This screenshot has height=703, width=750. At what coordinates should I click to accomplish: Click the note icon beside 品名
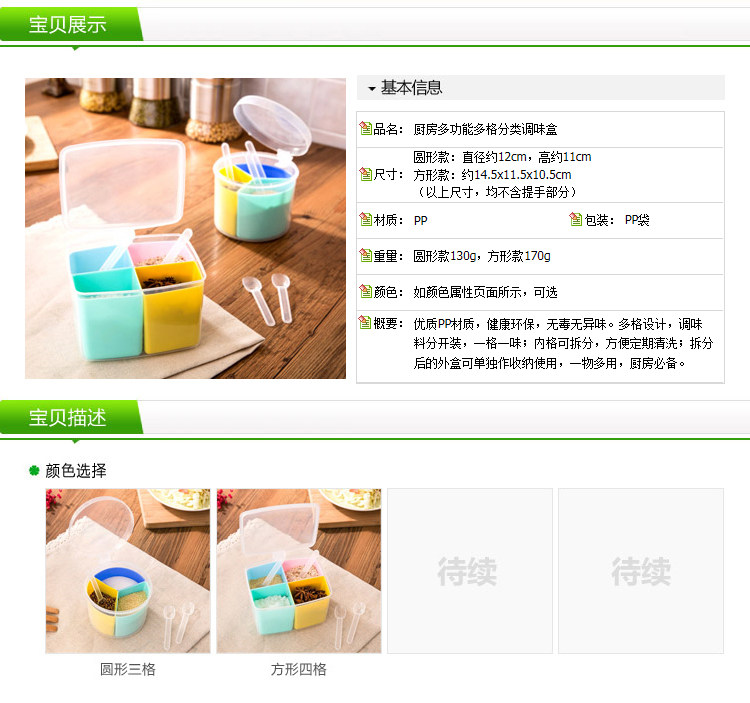click(x=365, y=128)
